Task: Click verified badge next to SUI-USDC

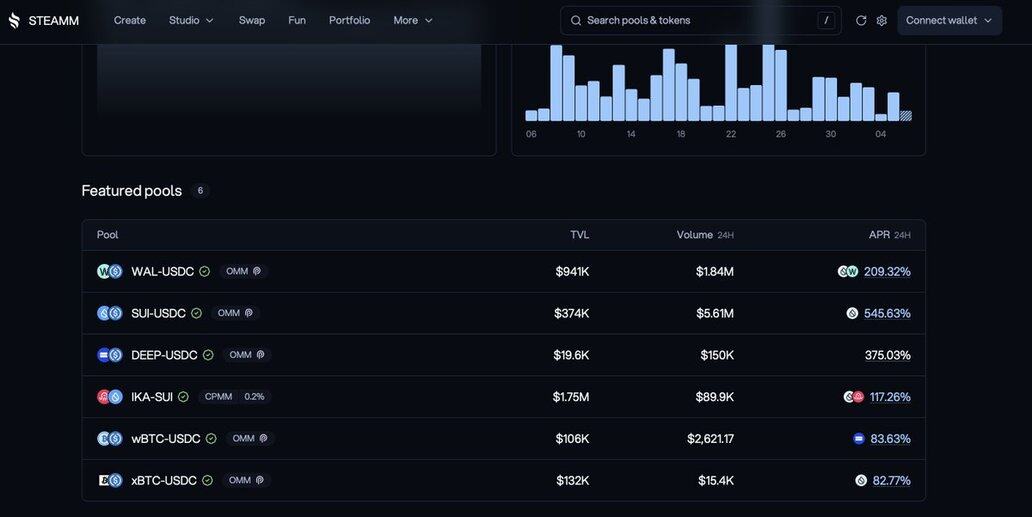Action: (196, 313)
